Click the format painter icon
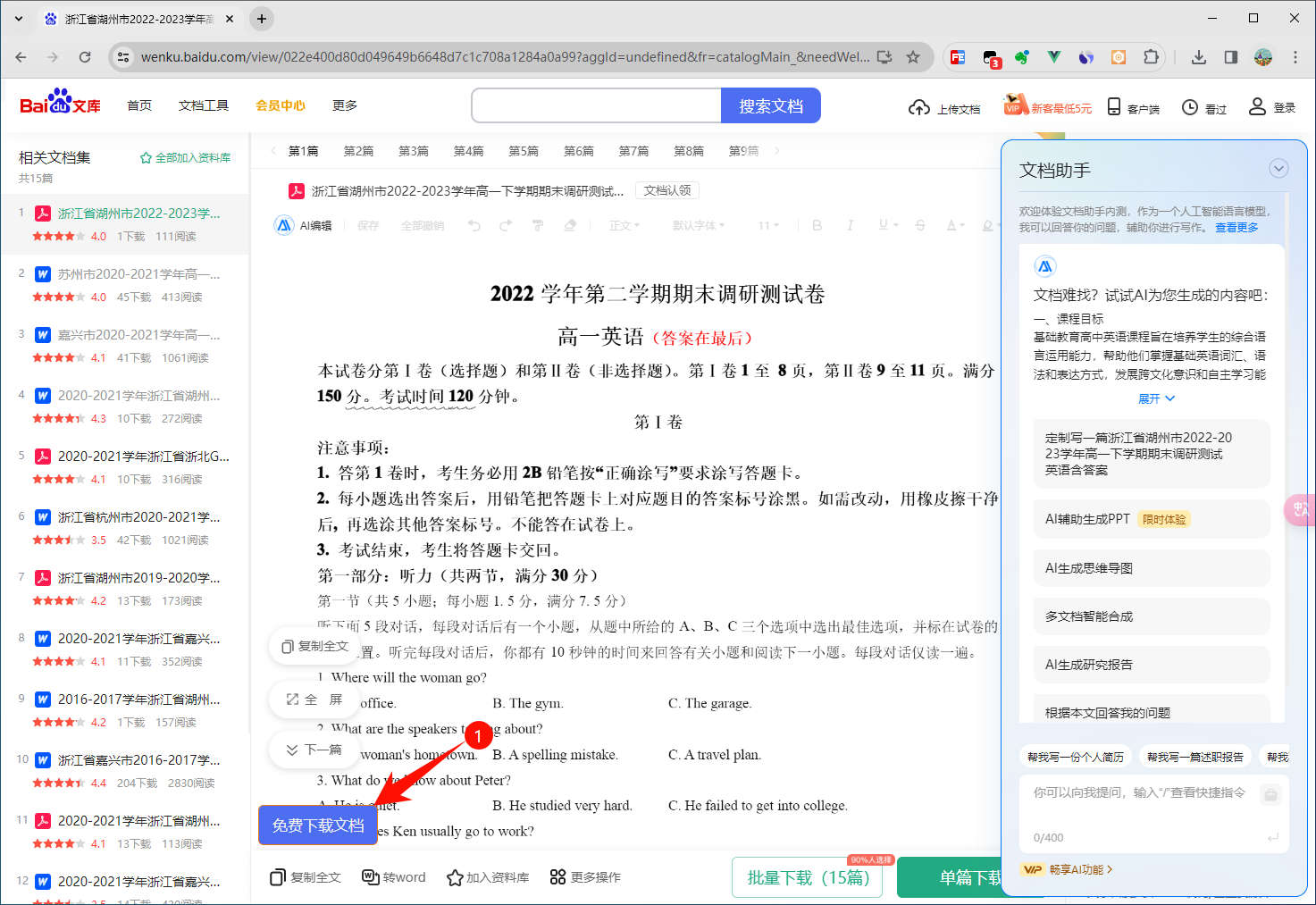The width and height of the screenshot is (1316, 905). (x=538, y=225)
